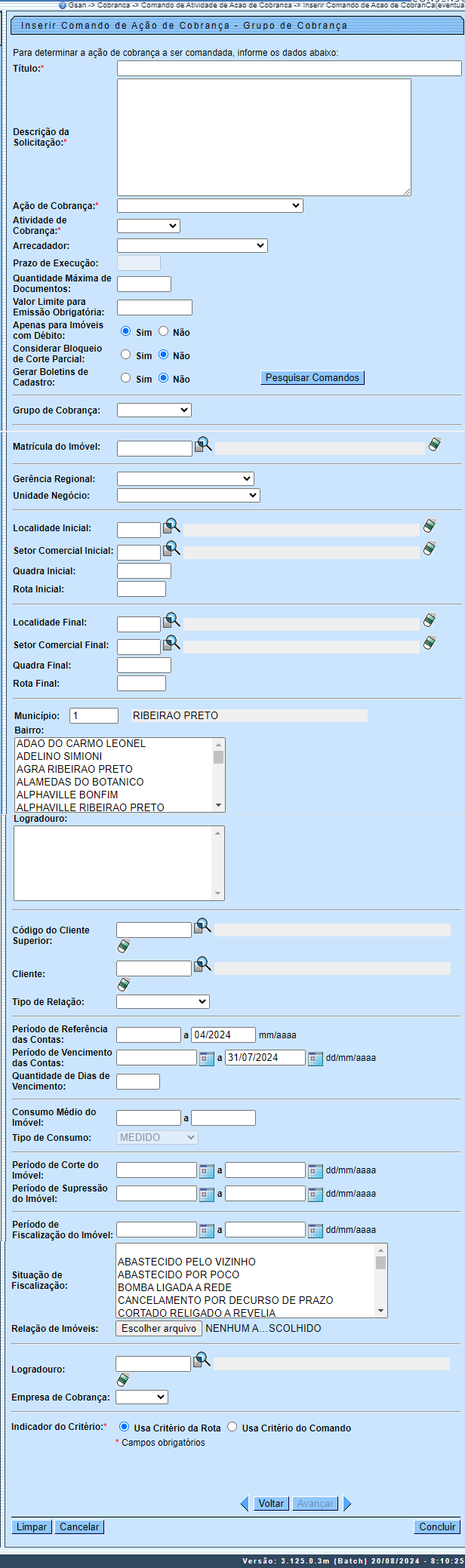Search Setor Comercial Inicial via magnifier

click(171, 549)
